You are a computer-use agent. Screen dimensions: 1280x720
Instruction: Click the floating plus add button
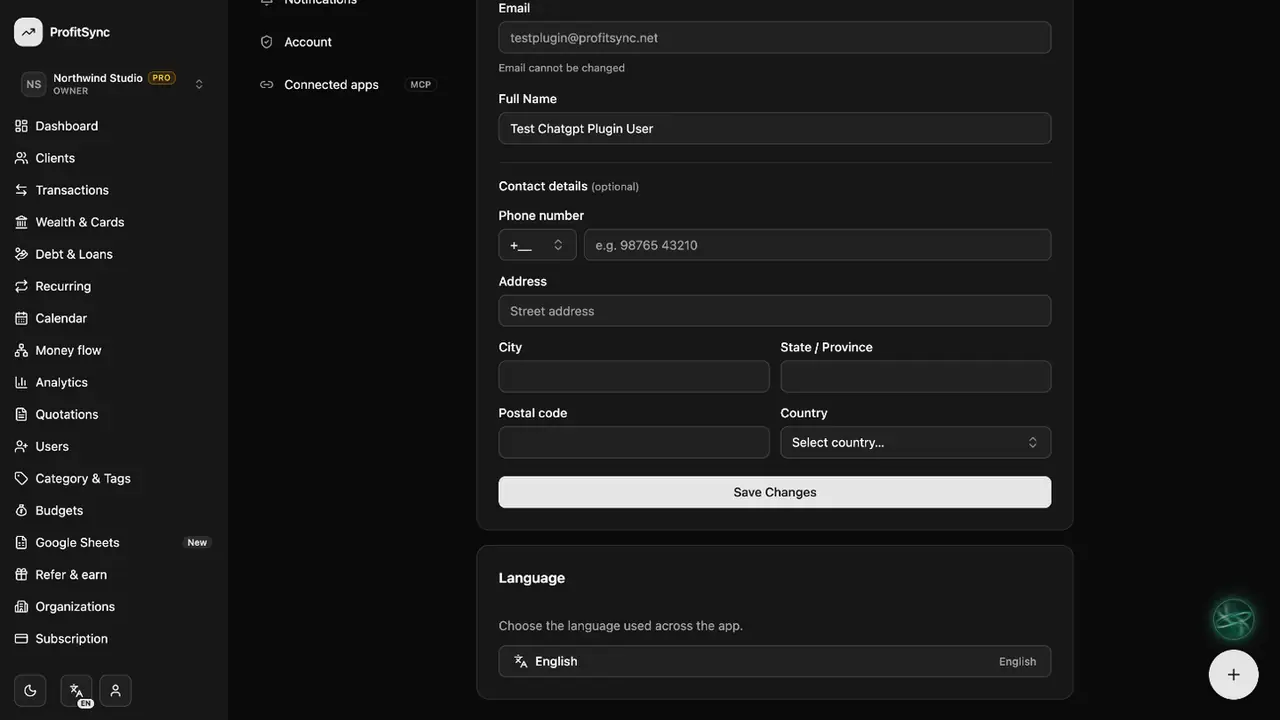click(x=1233, y=674)
